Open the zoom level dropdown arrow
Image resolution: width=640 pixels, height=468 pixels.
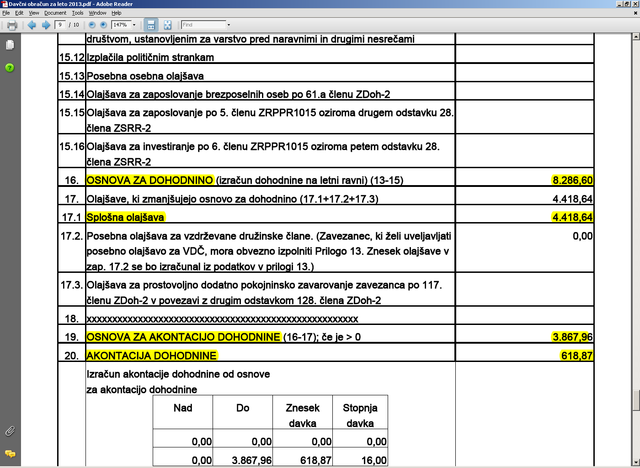point(134,25)
